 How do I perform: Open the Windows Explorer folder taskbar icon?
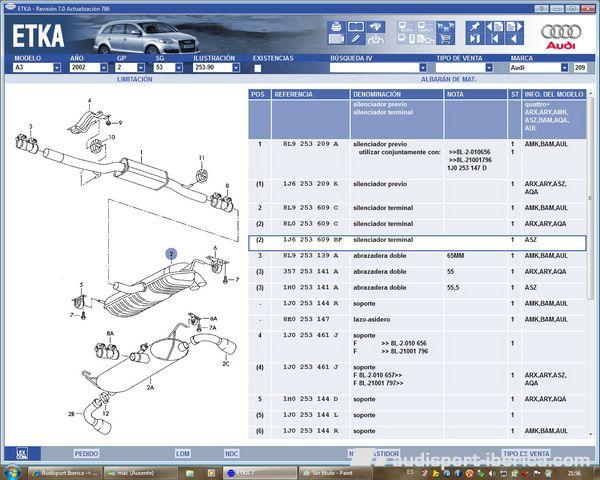(x=190, y=473)
